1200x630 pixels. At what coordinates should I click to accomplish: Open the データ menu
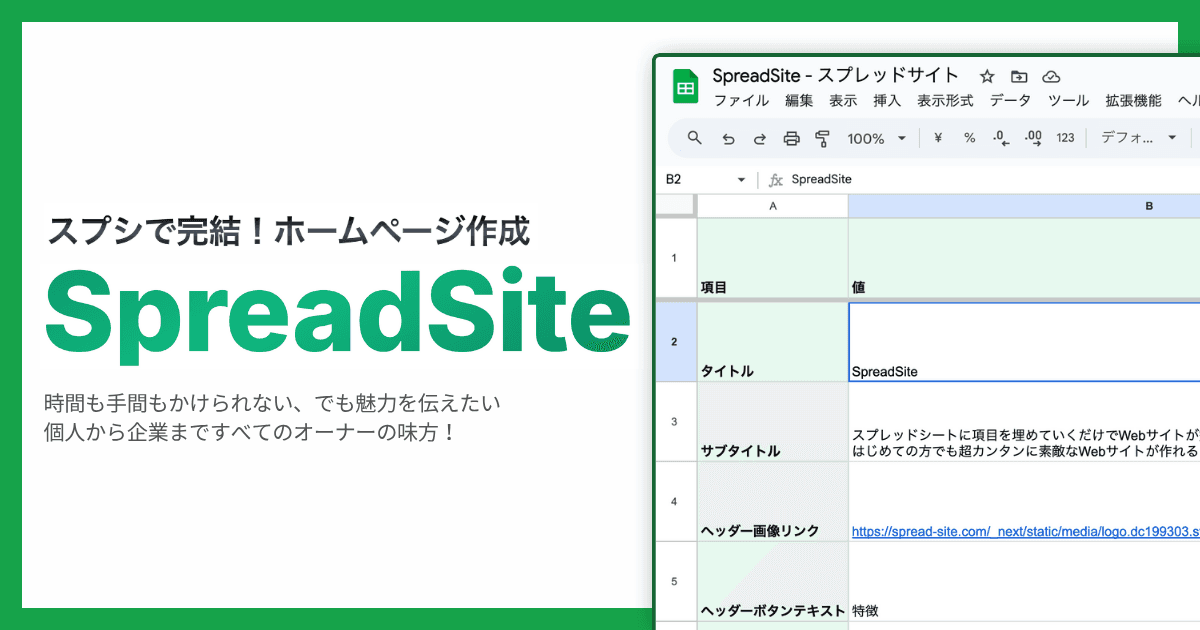pos(1010,100)
